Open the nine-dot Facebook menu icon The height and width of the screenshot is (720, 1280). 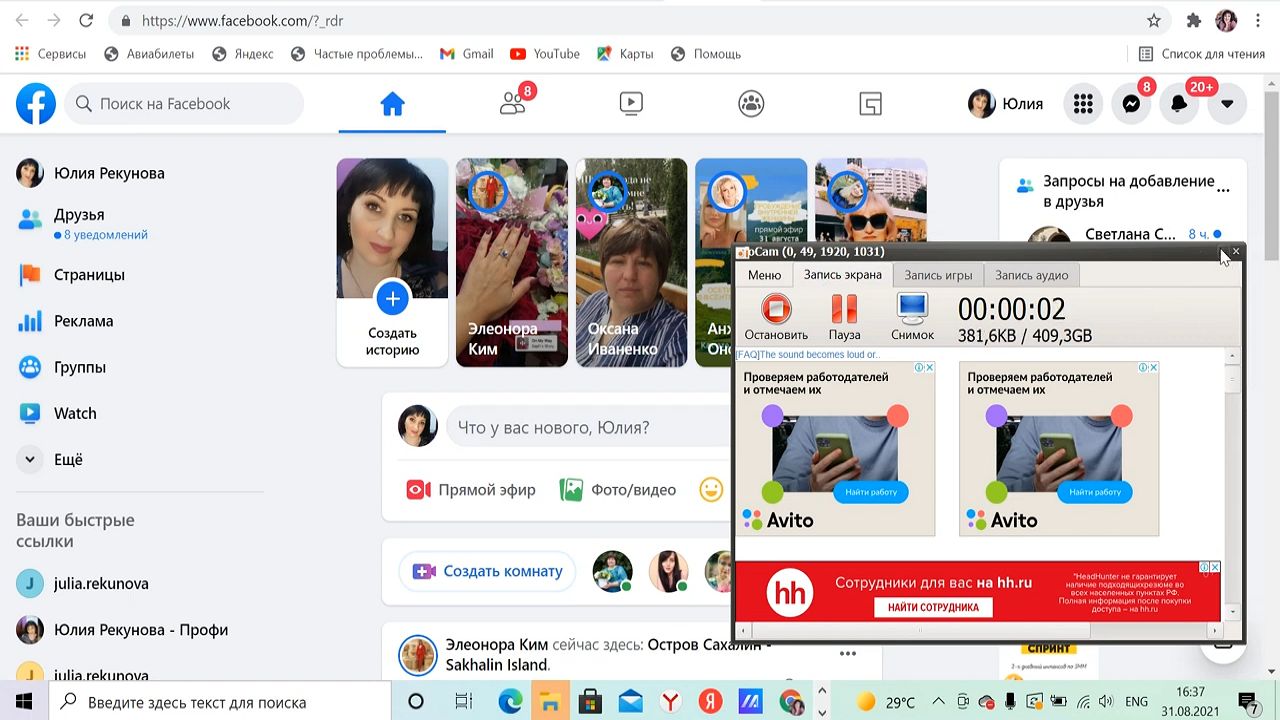(1083, 104)
